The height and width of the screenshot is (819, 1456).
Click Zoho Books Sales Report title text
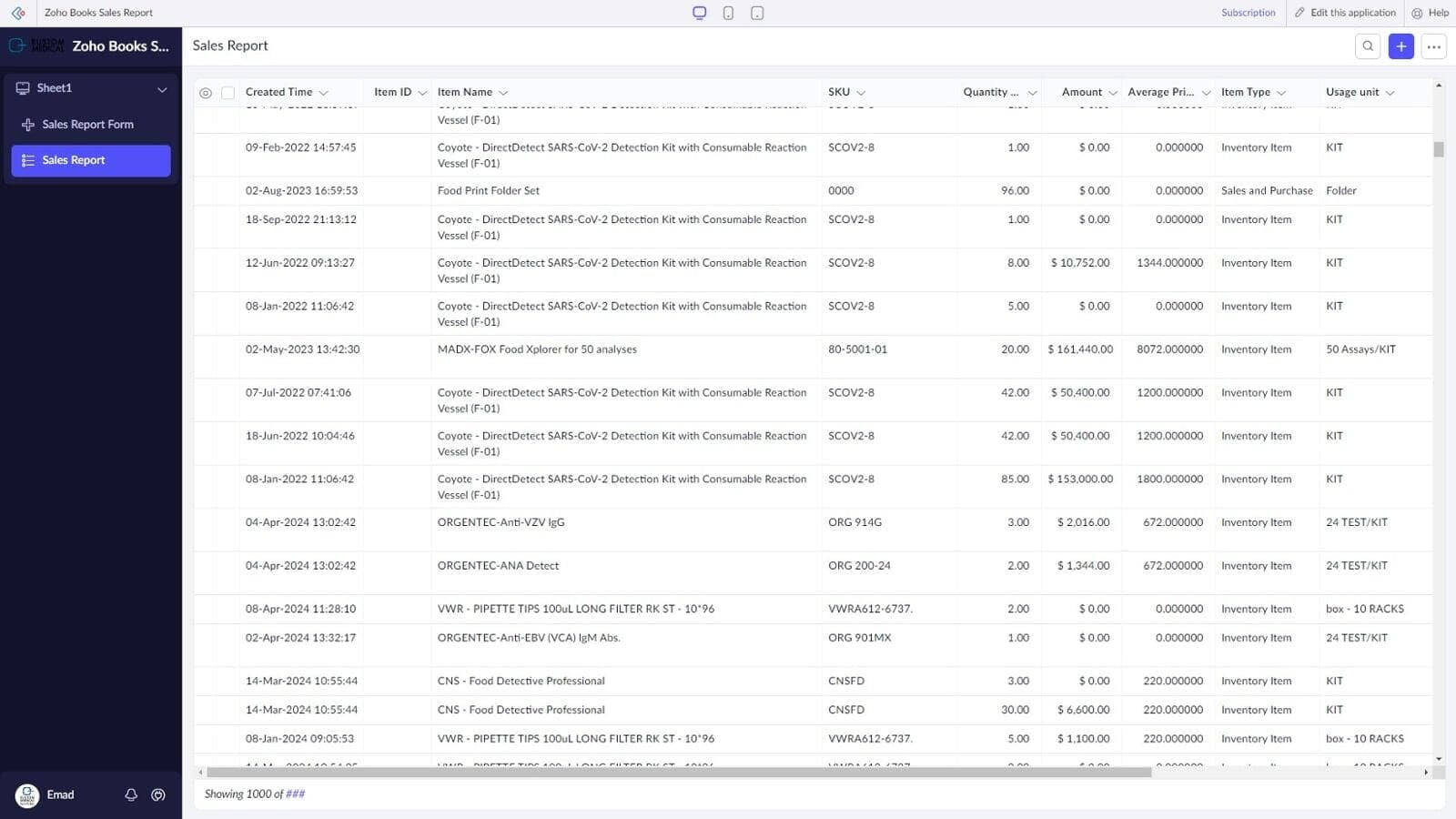(x=98, y=13)
